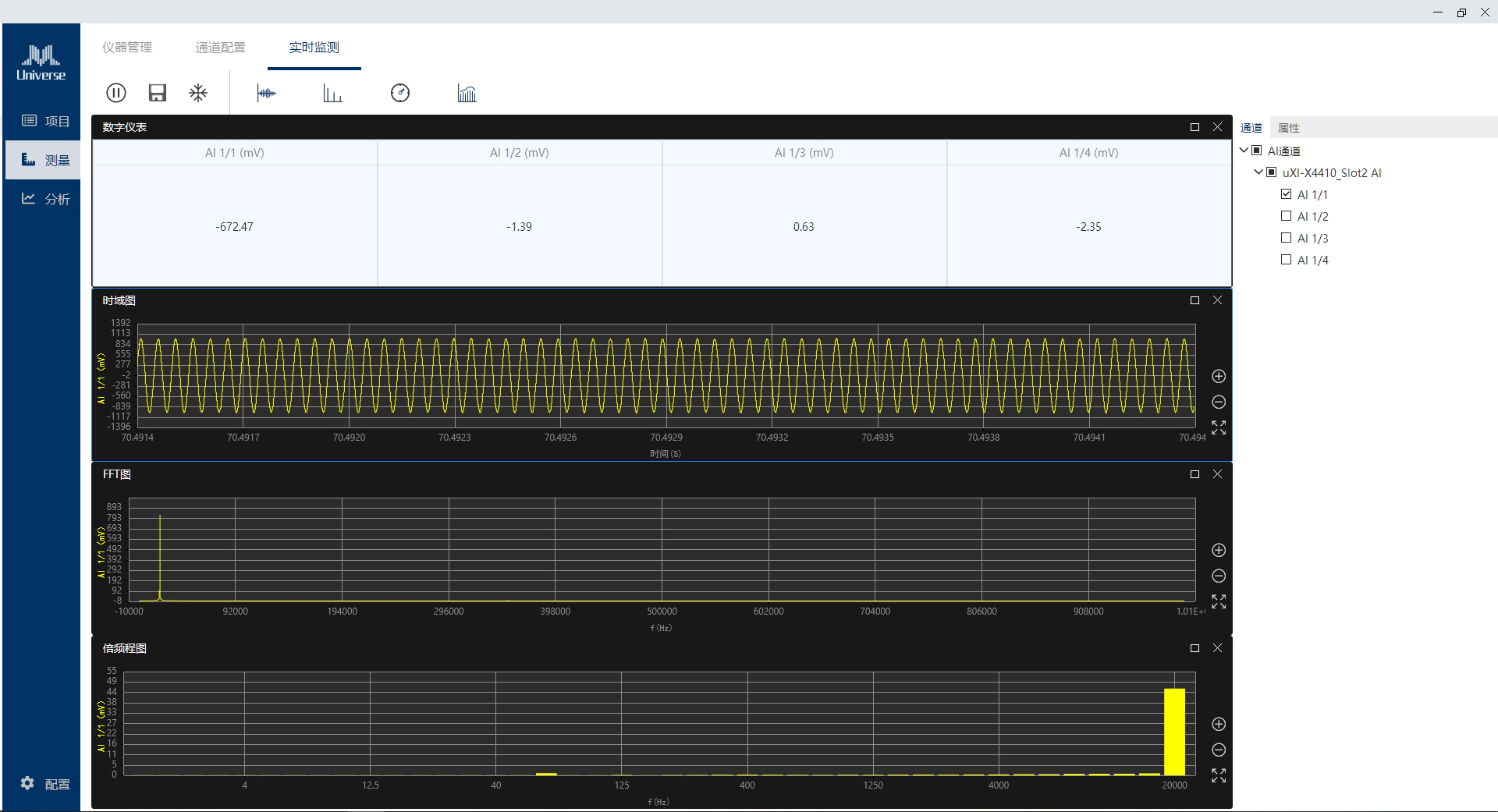Viewport: 1498px width, 812px height.
Task: Close the FFT图 panel
Action: pyautogui.click(x=1217, y=474)
